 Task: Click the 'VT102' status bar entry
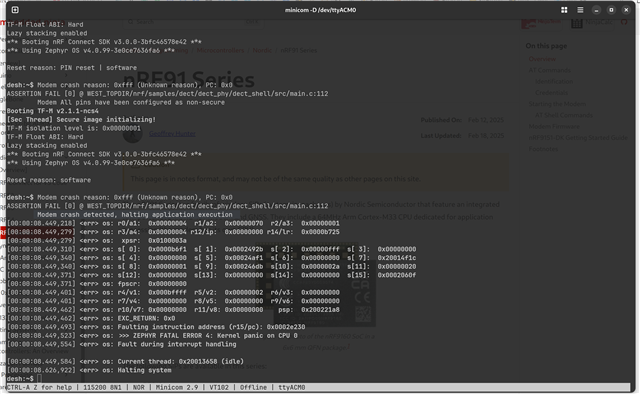pos(219,387)
